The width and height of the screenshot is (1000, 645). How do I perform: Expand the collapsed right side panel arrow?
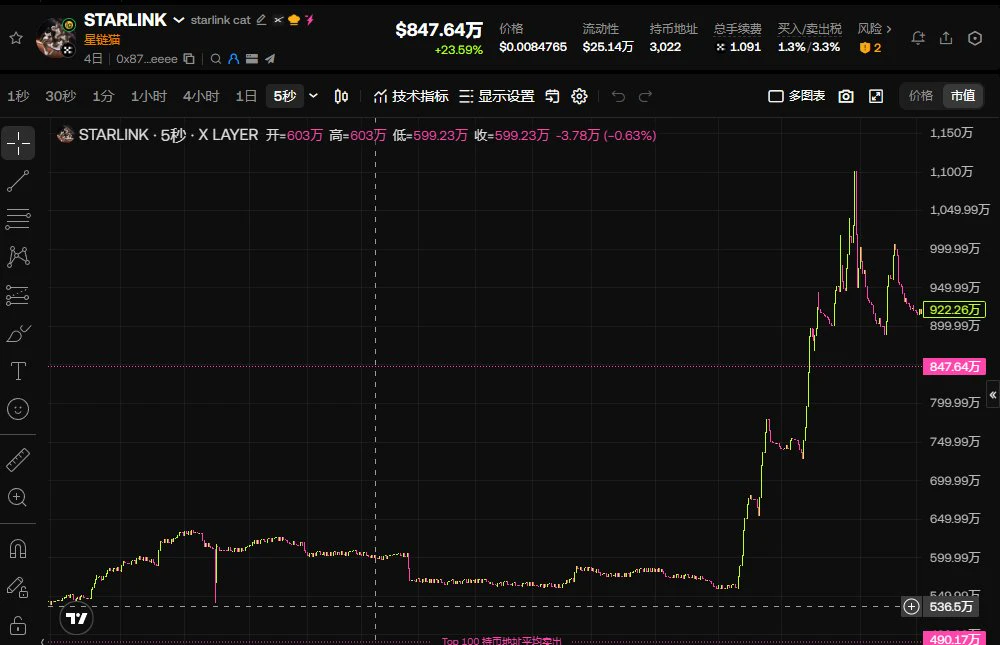click(992, 395)
